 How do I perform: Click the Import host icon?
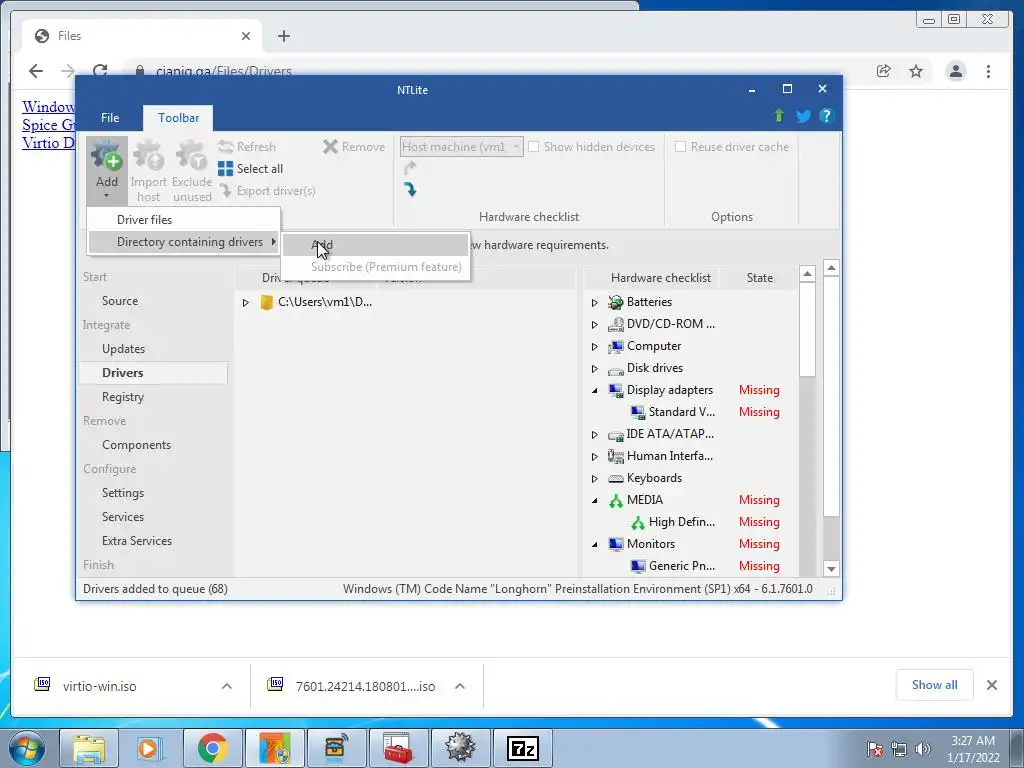[x=148, y=157]
